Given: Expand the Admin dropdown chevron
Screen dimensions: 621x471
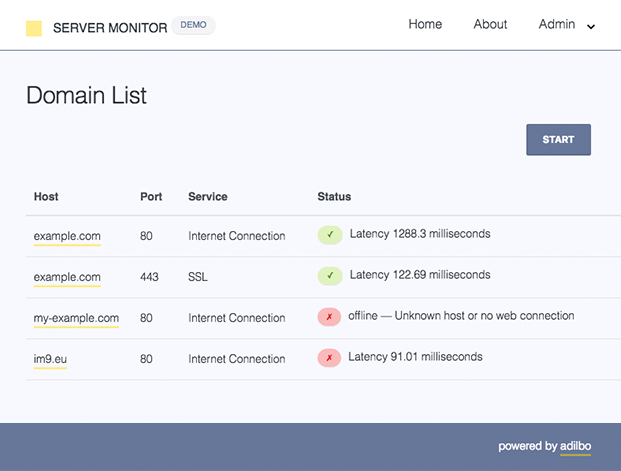Looking at the screenshot, I should [591, 27].
